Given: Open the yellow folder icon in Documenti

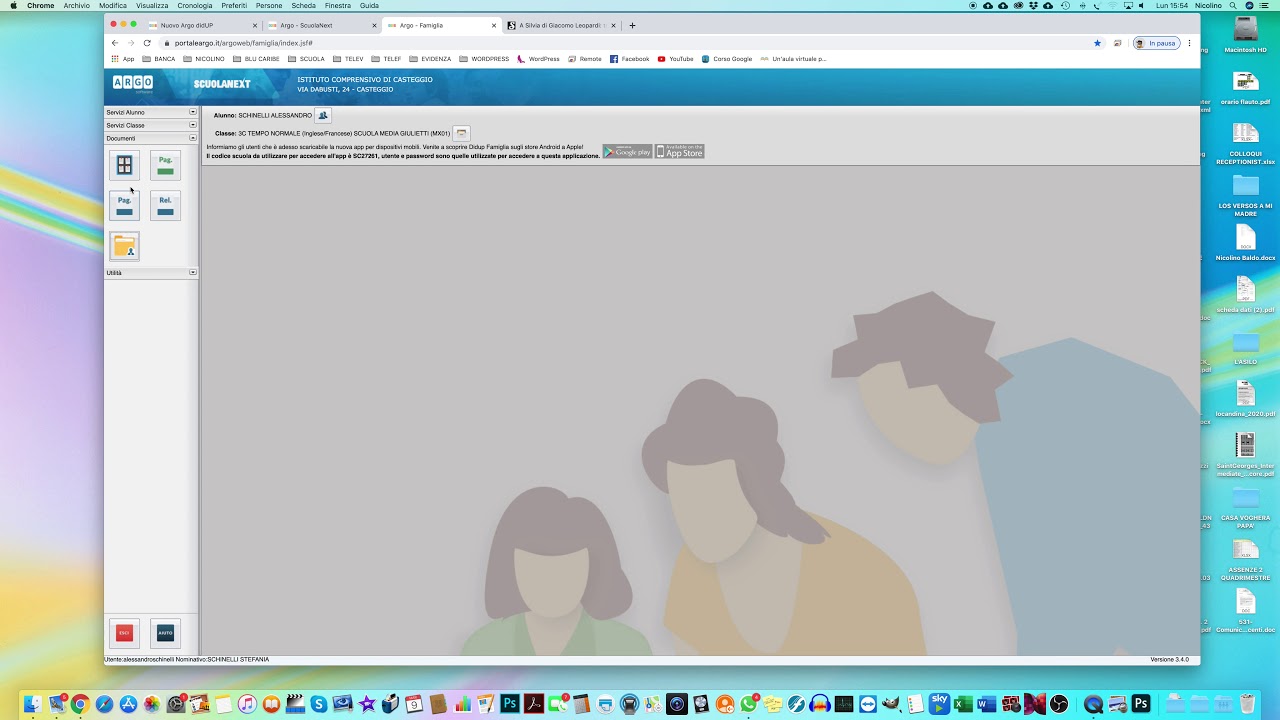Looking at the screenshot, I should tap(124, 245).
